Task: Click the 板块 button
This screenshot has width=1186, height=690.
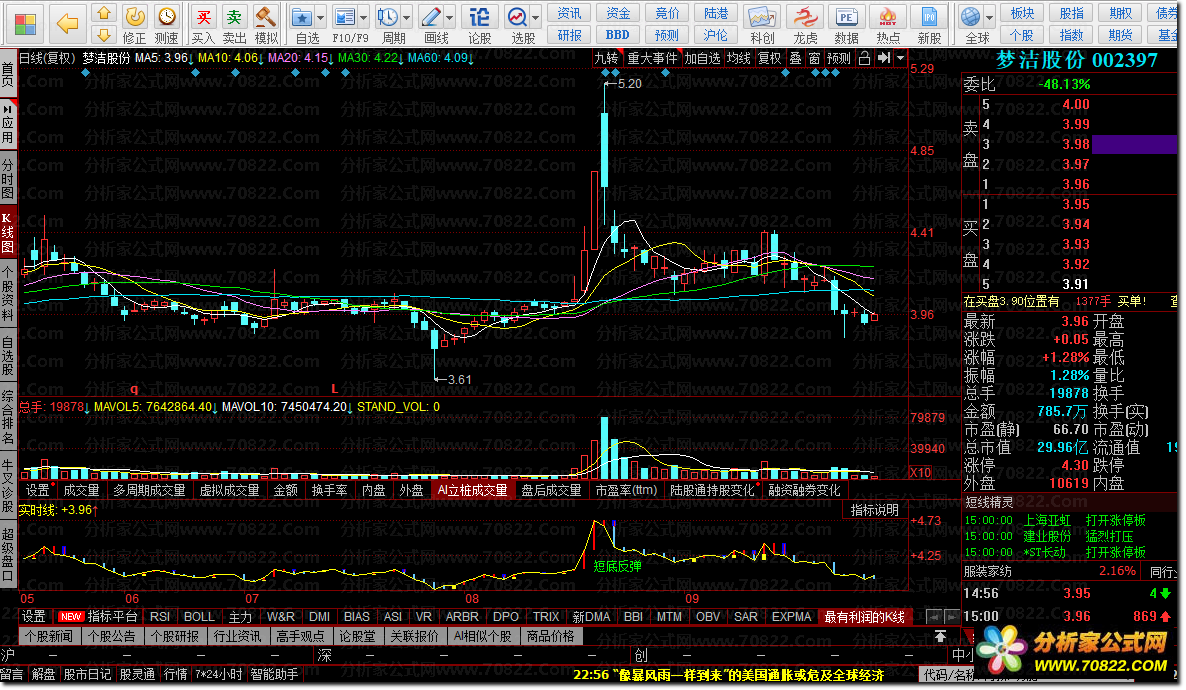Action: pyautogui.click(x=1022, y=13)
